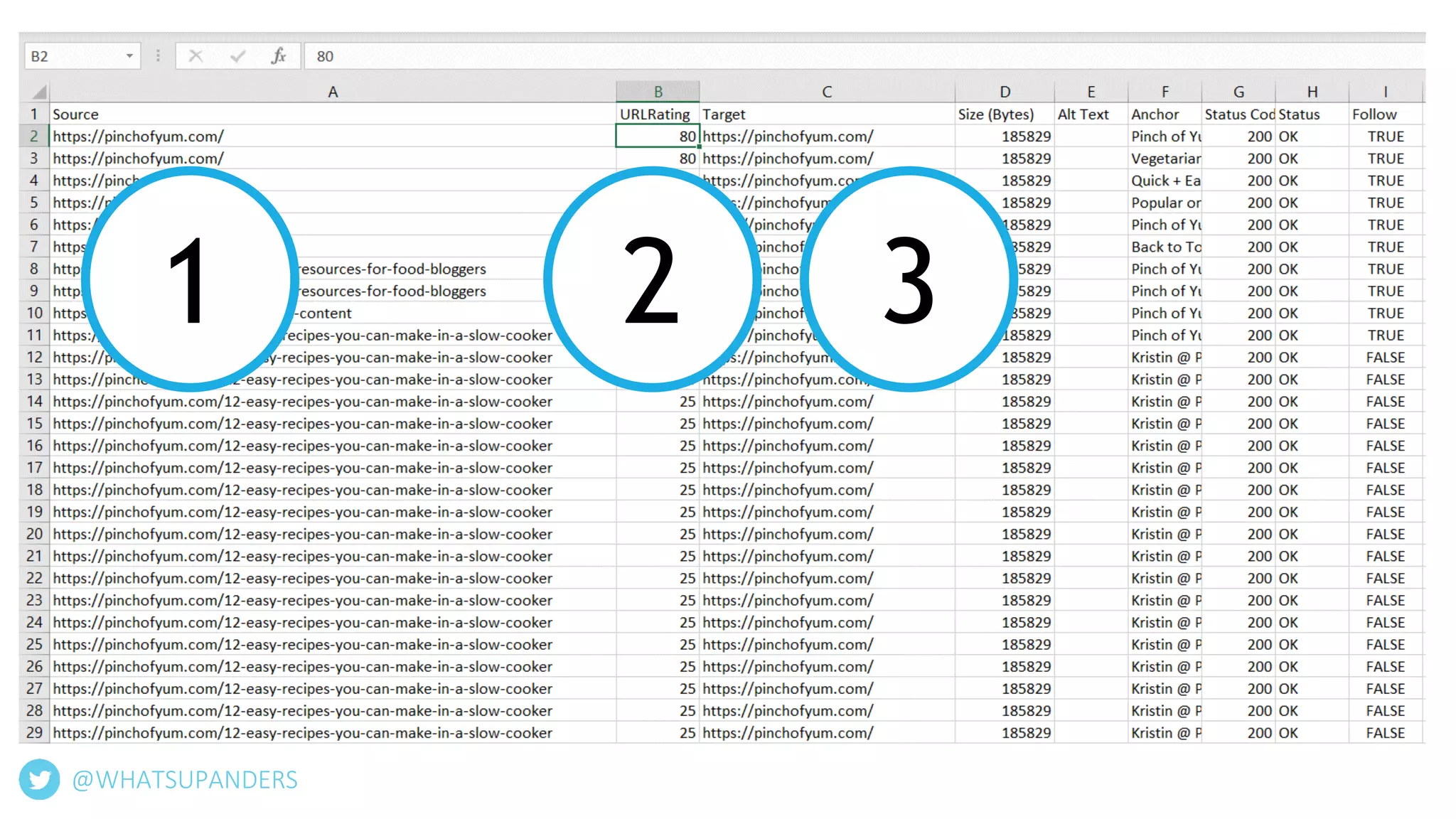This screenshot has width=1456, height=819.
Task: Click the formula bar dots handle
Action: coord(158,56)
